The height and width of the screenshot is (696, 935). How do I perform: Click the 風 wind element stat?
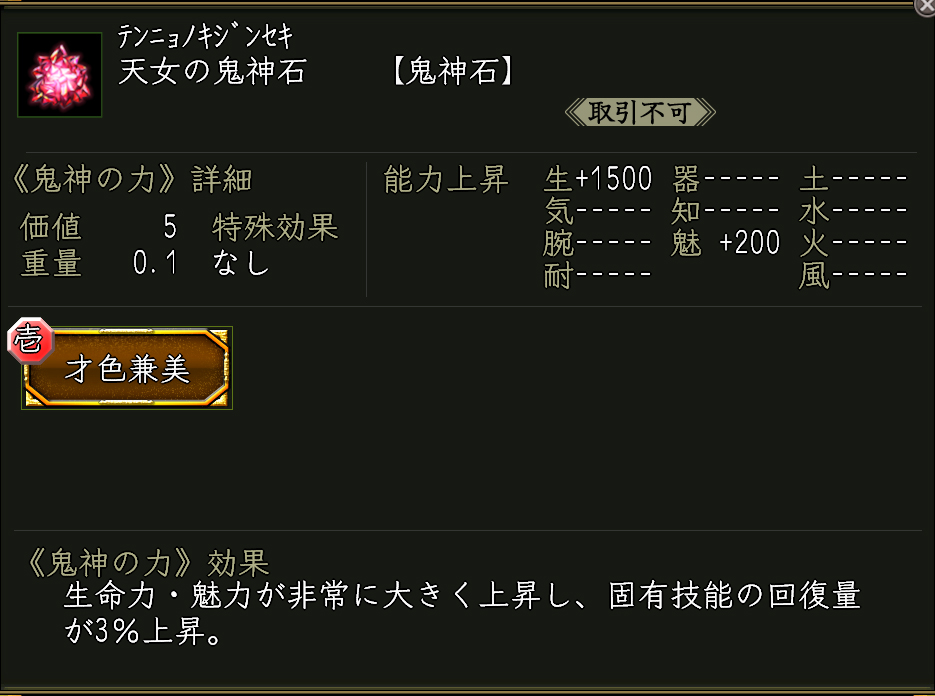tap(853, 275)
